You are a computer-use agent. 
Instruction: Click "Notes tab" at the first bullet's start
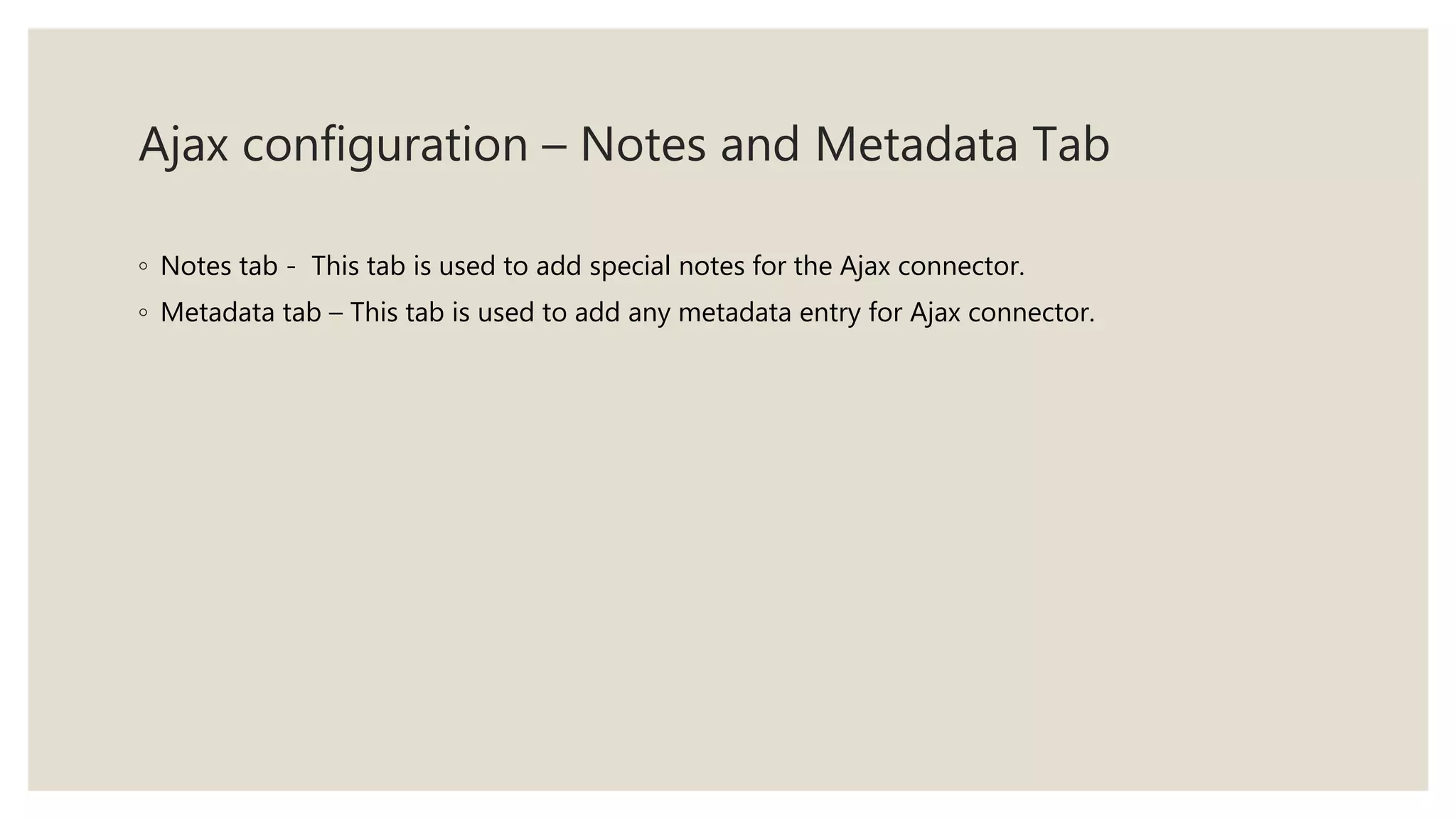(218, 266)
